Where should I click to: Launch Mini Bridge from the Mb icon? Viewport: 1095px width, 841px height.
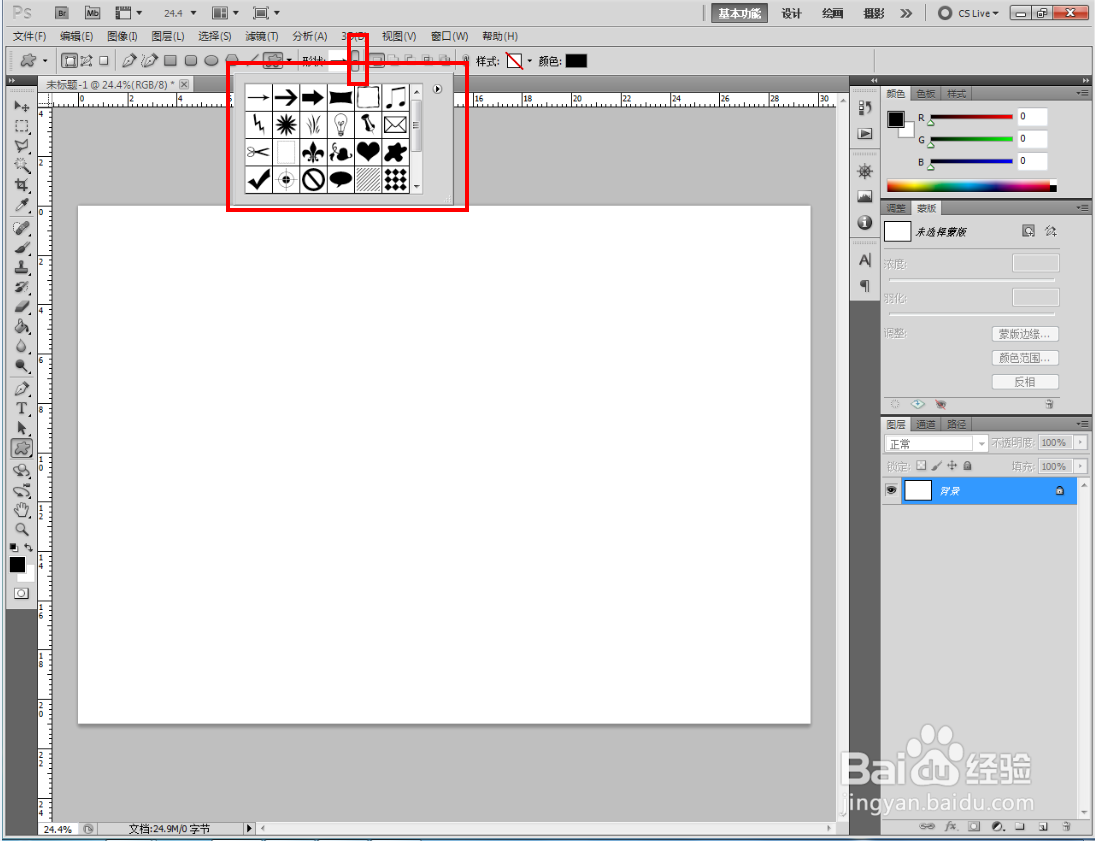92,13
